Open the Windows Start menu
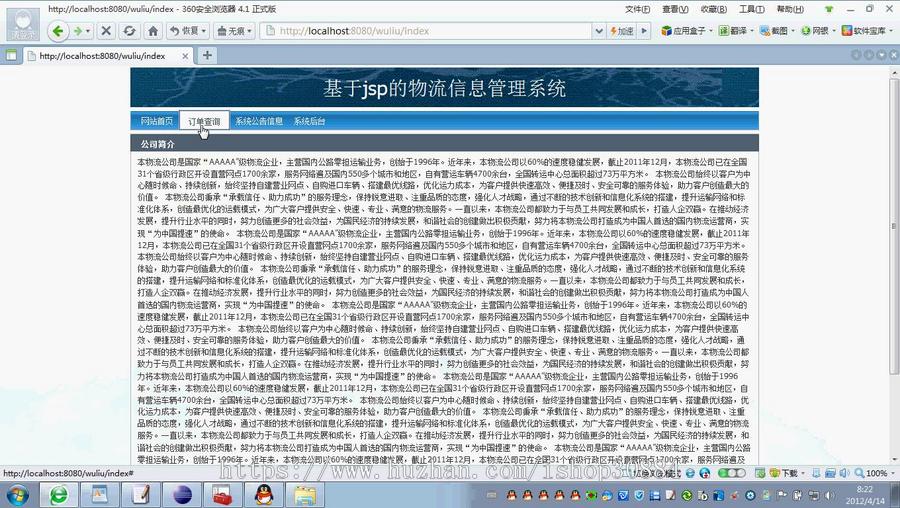Viewport: 900px width, 508px height. click(17, 495)
